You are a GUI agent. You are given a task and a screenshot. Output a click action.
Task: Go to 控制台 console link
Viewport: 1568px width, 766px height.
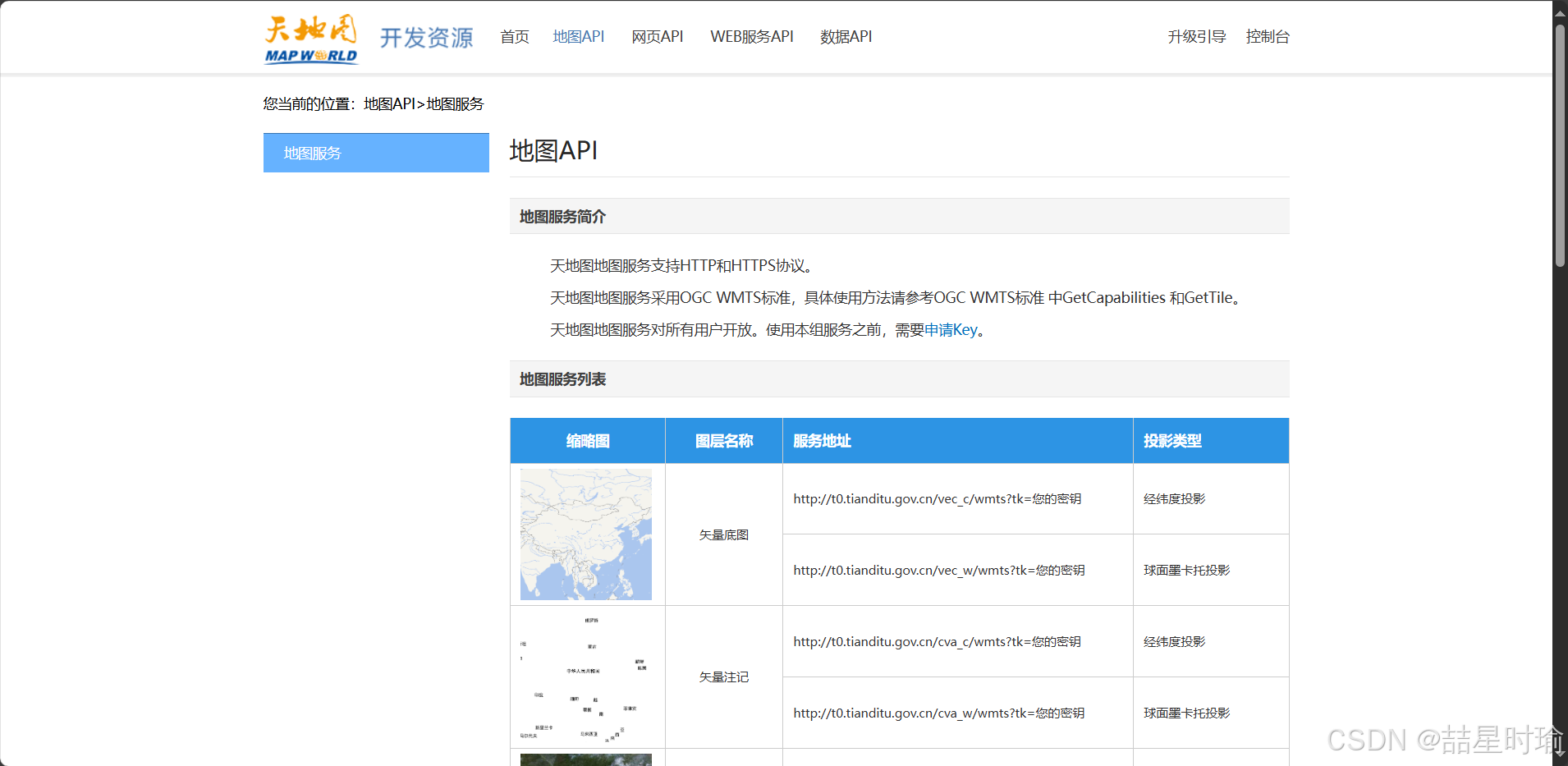[1268, 37]
